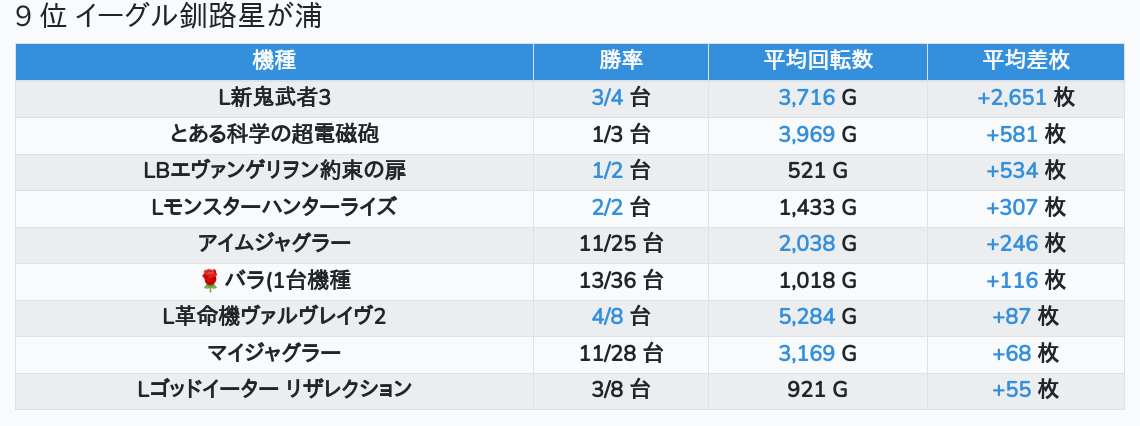
Task: Select the +581 difference link
Action: 1012,133
